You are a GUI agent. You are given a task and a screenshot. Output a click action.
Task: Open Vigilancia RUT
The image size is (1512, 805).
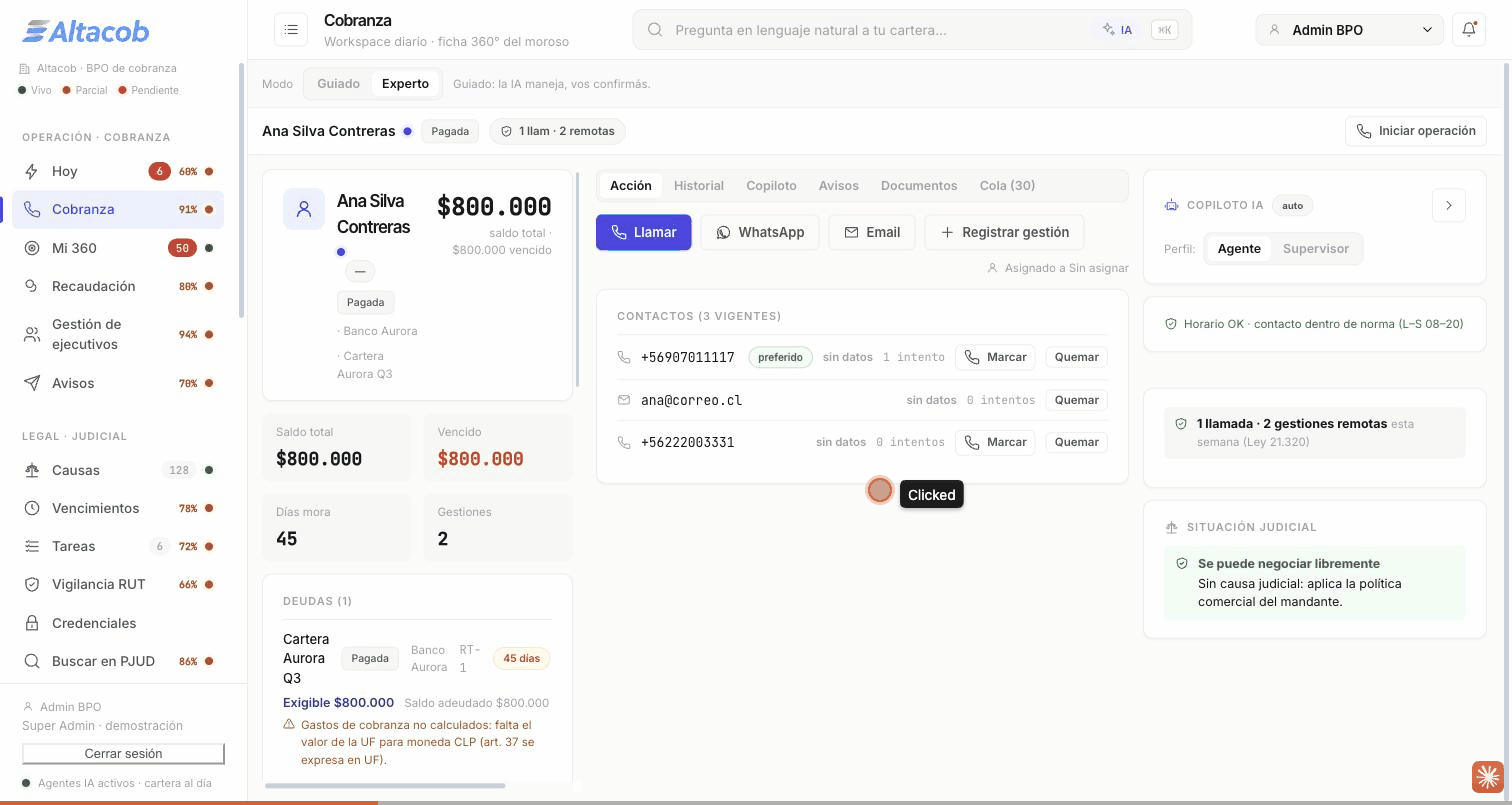[x=118, y=584]
